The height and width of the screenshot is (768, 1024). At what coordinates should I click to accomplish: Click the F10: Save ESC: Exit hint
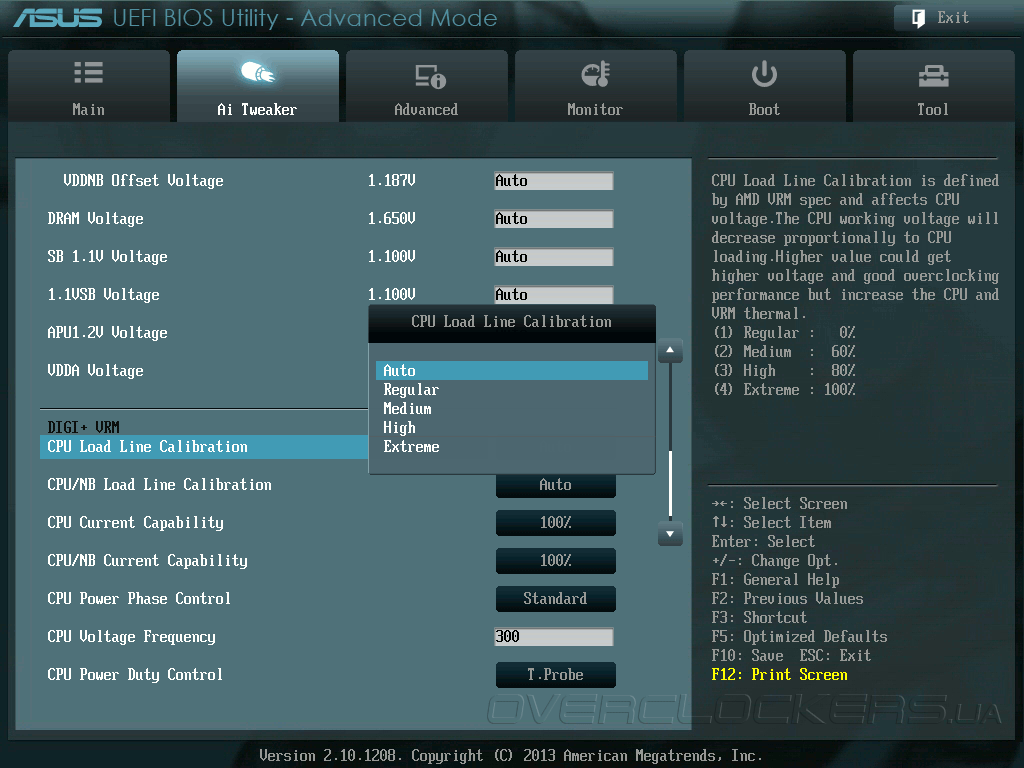tap(791, 656)
